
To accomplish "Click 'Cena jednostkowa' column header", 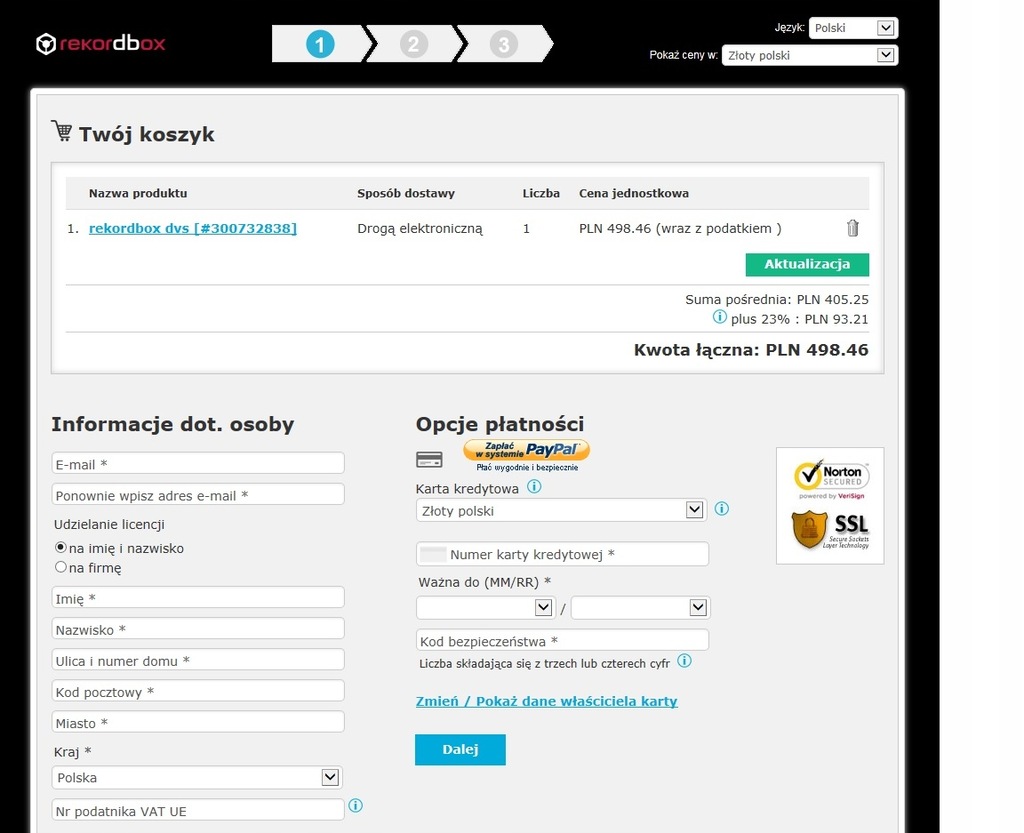I will click(633, 193).
